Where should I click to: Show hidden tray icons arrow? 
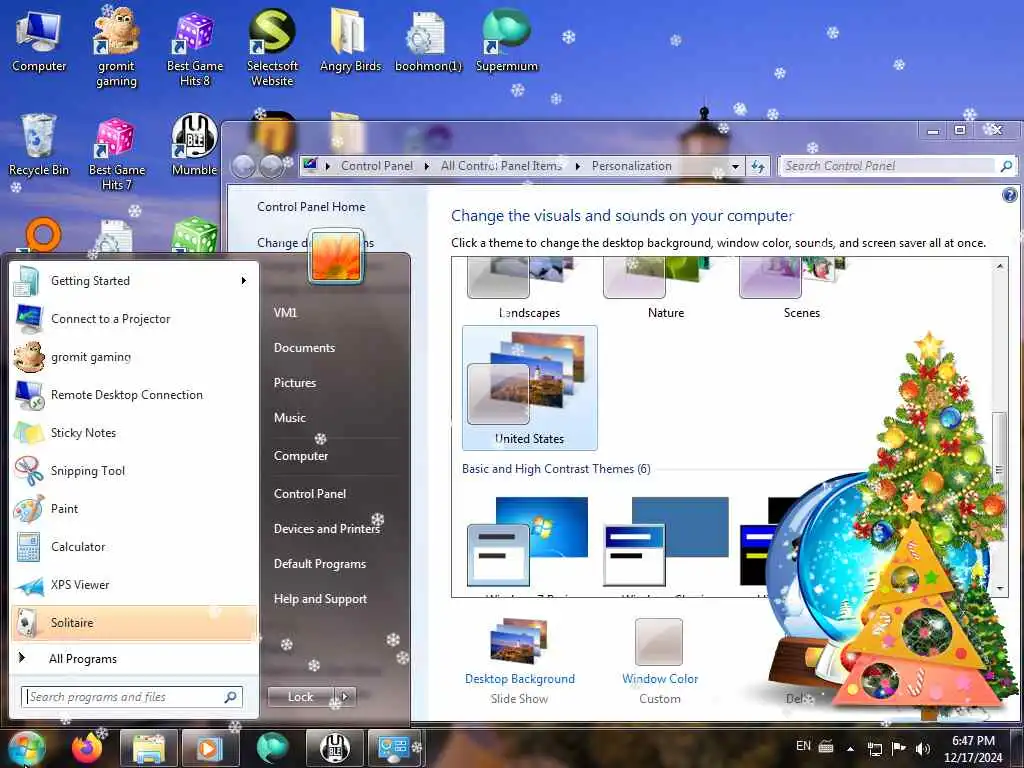pyautogui.click(x=850, y=749)
